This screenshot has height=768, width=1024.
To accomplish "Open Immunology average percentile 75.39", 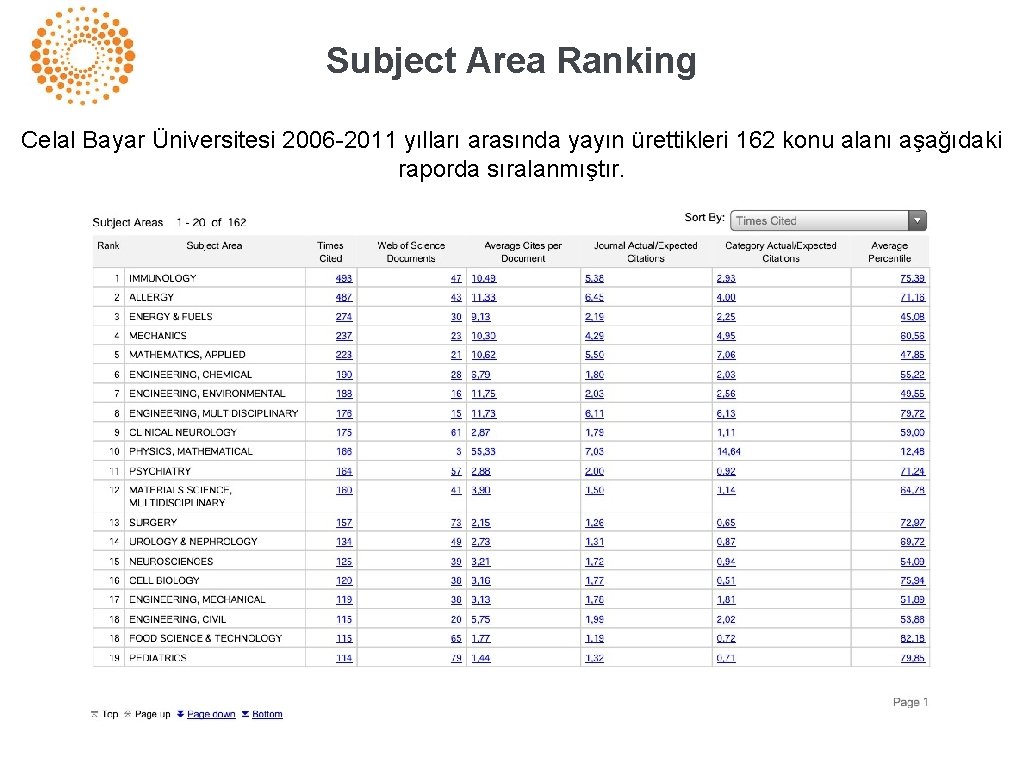I will (912, 278).
